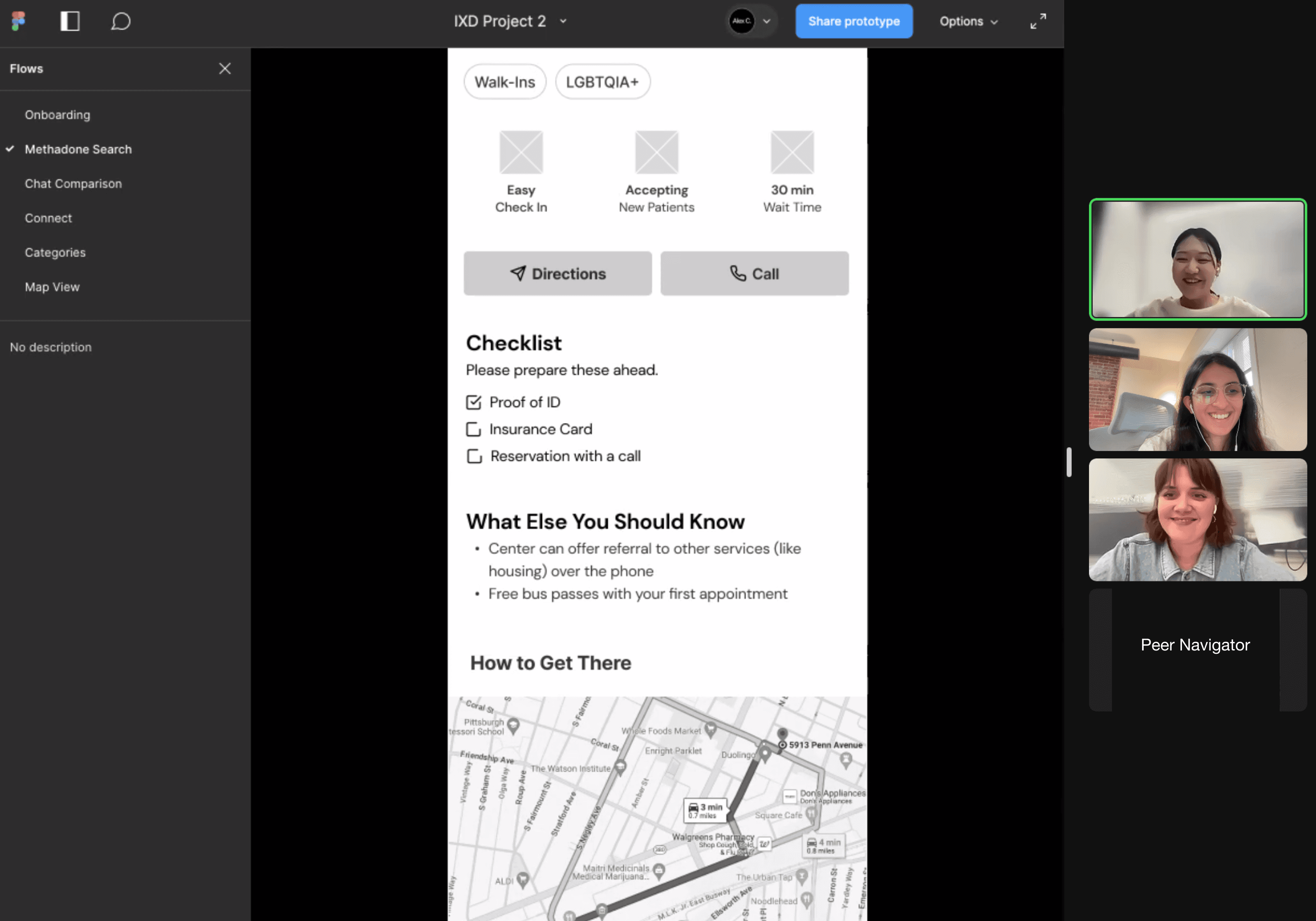
Task: Switch to the Map View flow
Action: 51,287
